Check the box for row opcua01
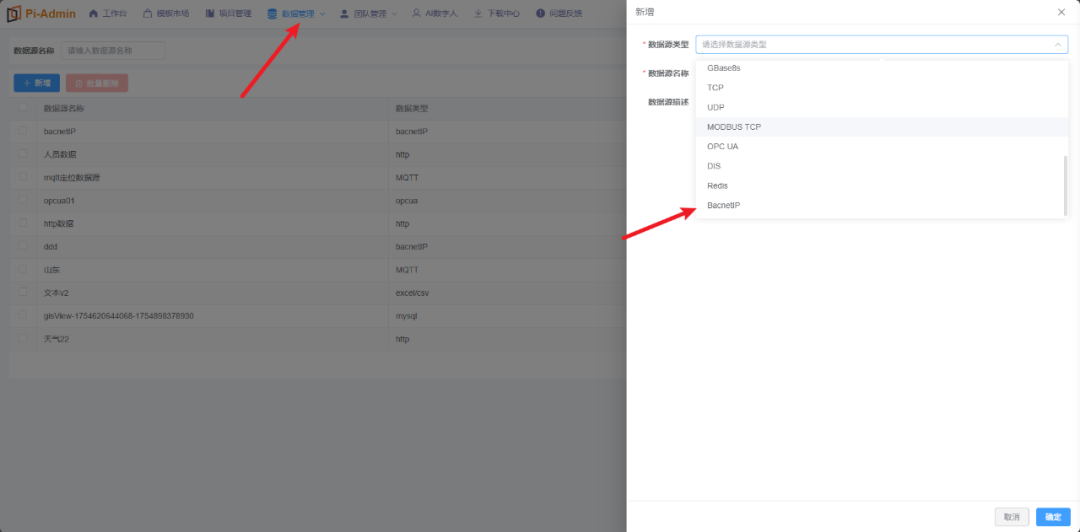Image resolution: width=1080 pixels, height=532 pixels. pos(23,200)
